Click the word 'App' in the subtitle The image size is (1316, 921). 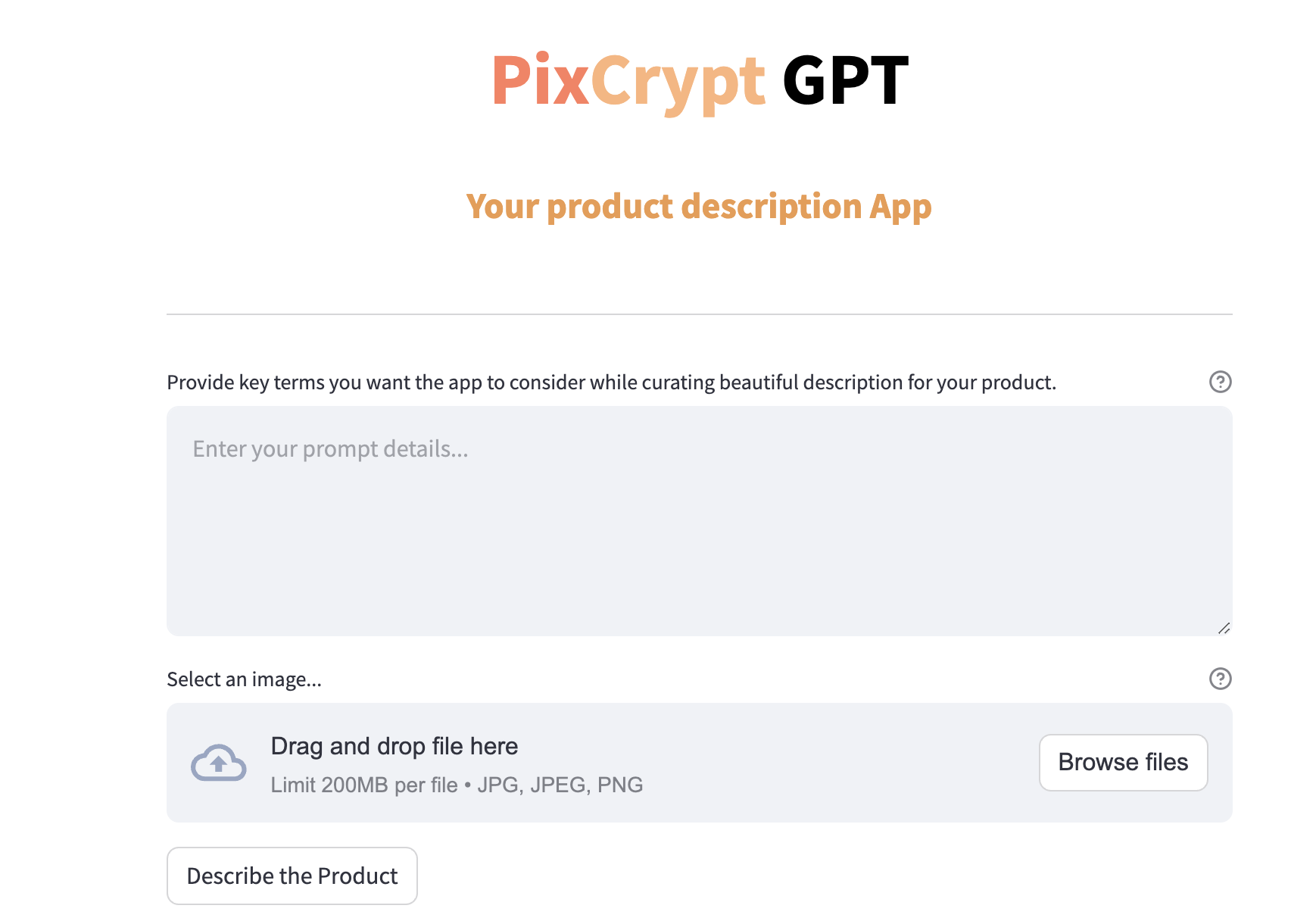(900, 207)
